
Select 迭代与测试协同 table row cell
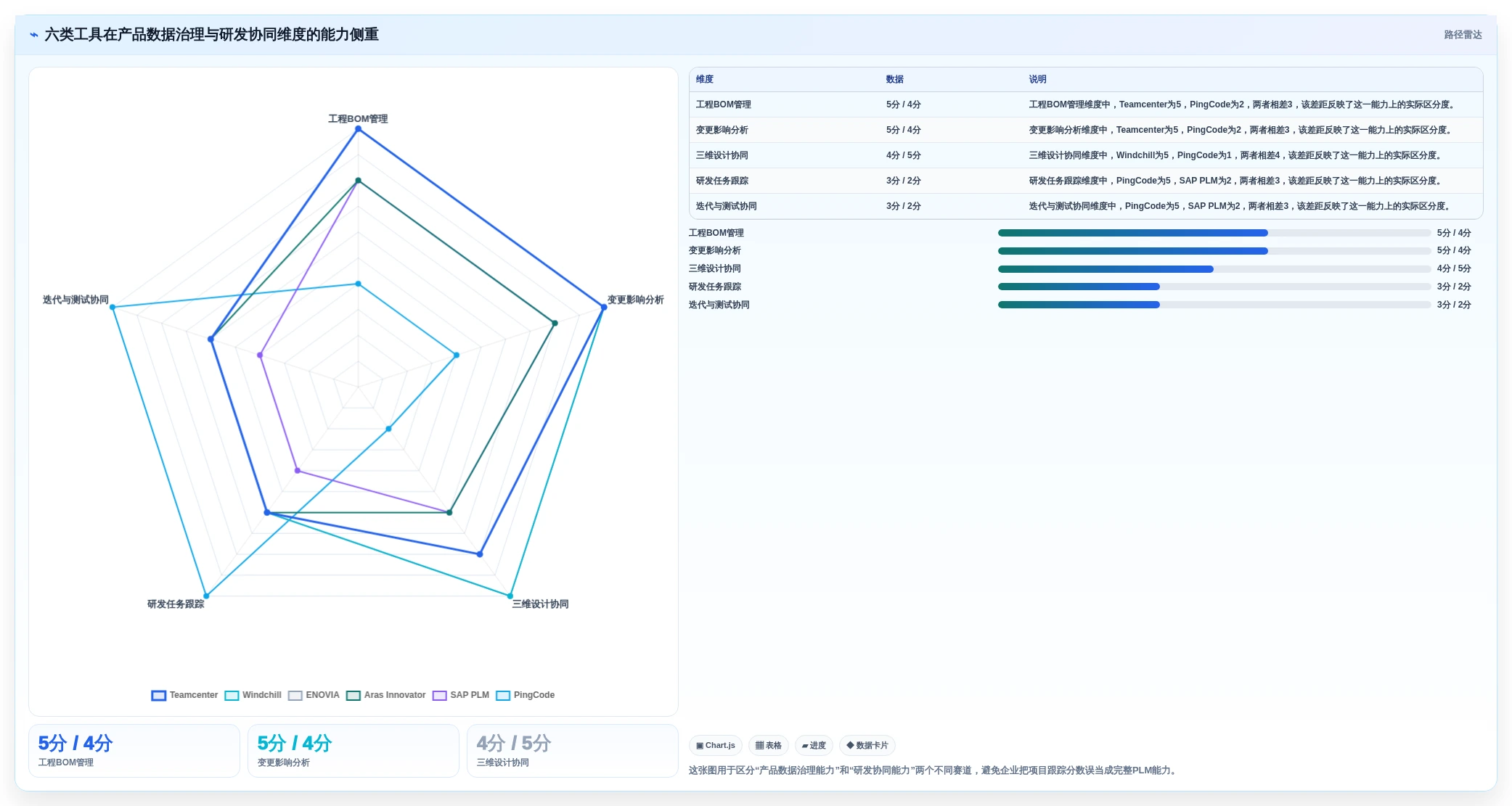click(727, 206)
